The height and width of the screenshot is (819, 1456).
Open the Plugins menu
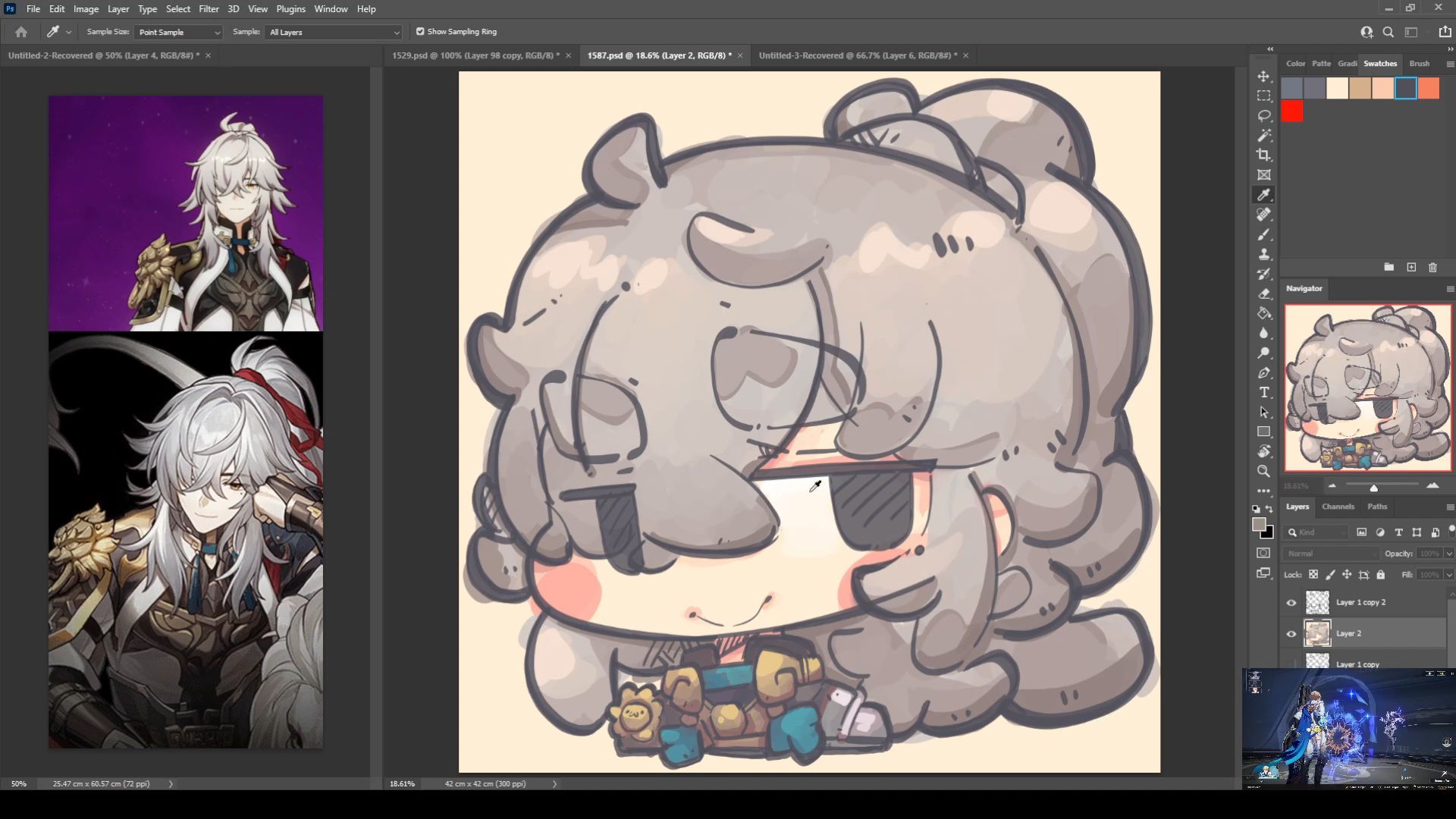click(290, 9)
